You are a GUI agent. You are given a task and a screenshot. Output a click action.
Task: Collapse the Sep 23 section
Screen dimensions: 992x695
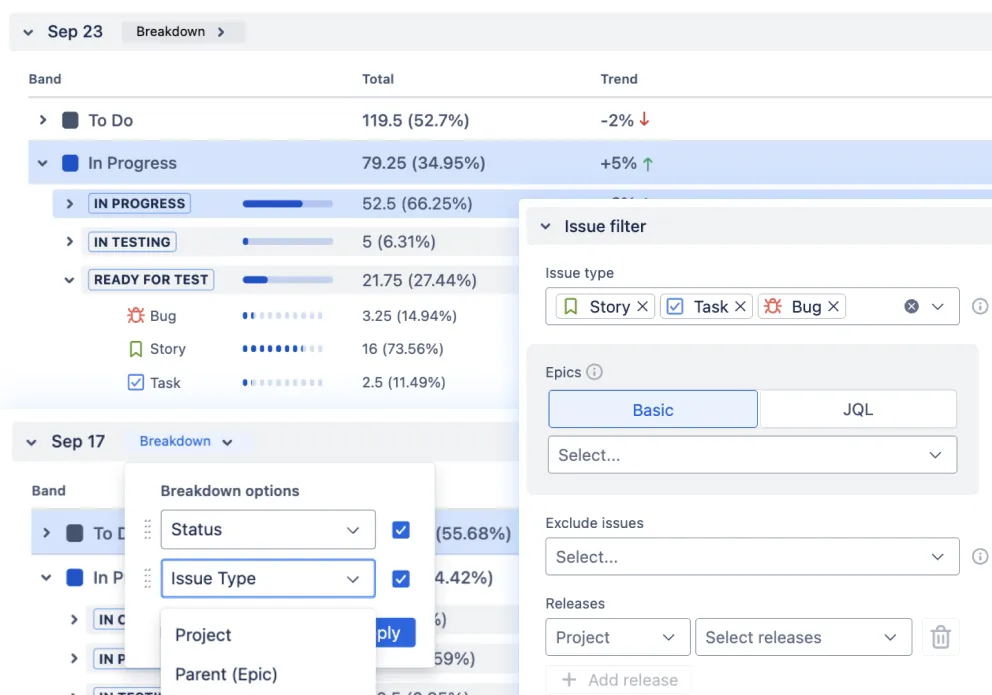[x=28, y=32]
